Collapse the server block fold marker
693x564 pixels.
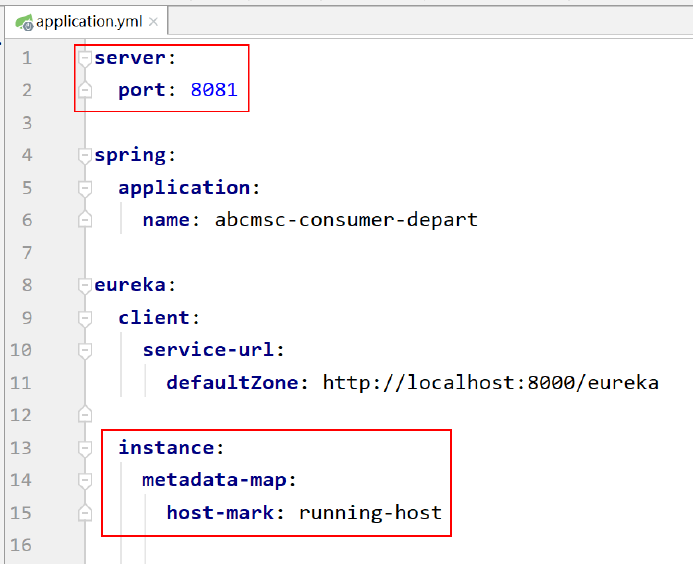click(x=85, y=58)
